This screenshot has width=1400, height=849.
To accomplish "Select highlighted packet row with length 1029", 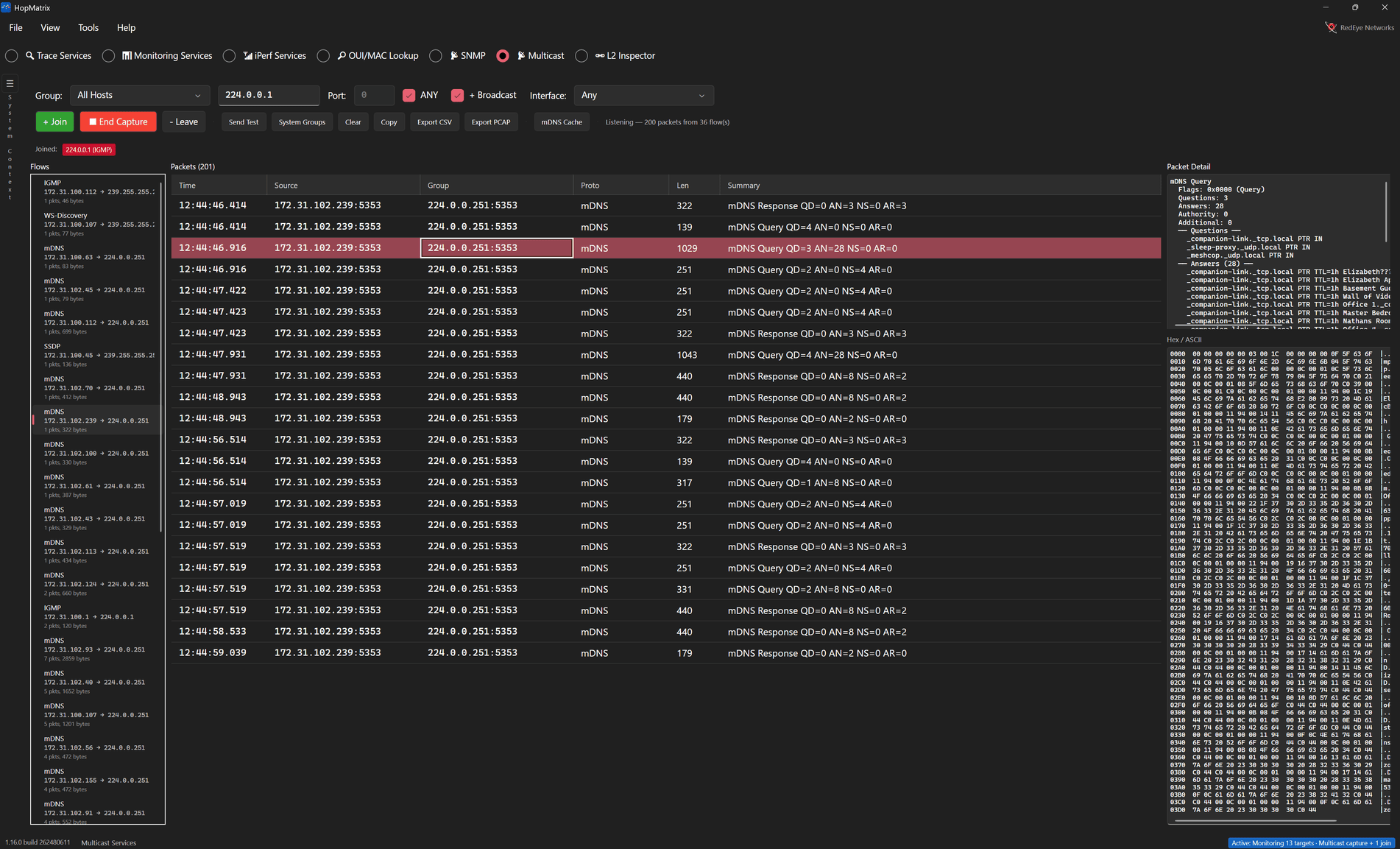I will click(x=665, y=248).
